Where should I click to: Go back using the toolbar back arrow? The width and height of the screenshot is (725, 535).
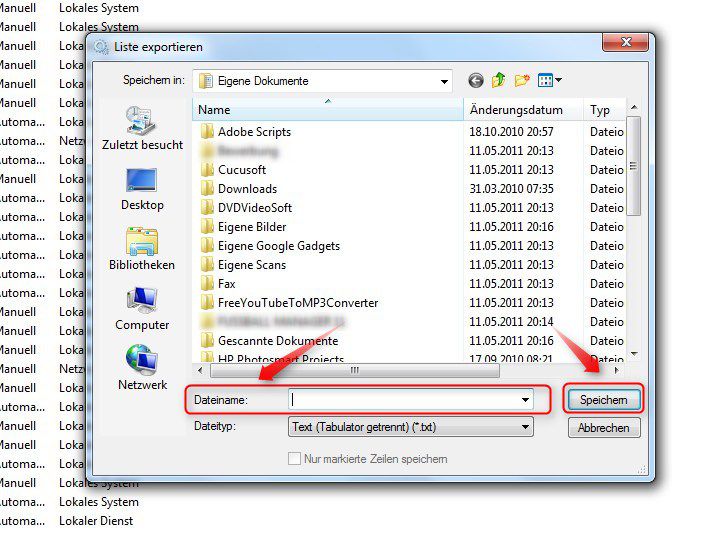[x=476, y=81]
